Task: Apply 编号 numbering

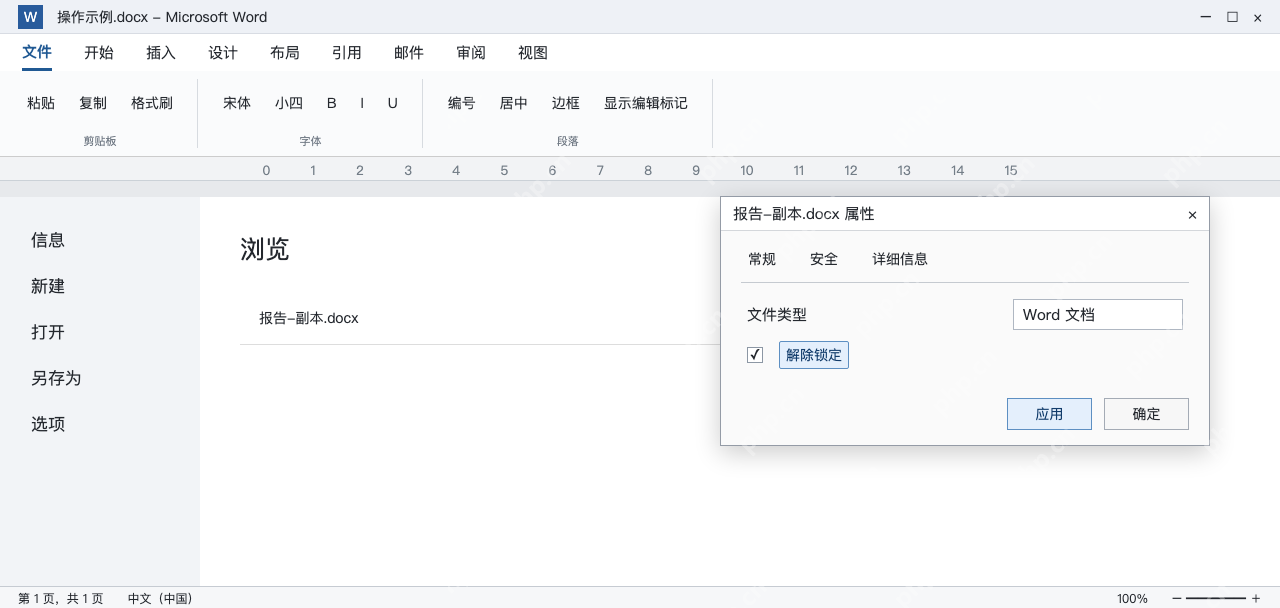Action: point(462,103)
